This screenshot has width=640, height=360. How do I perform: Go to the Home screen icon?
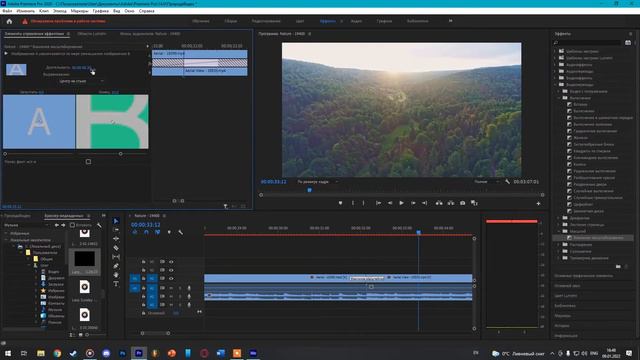point(9,21)
